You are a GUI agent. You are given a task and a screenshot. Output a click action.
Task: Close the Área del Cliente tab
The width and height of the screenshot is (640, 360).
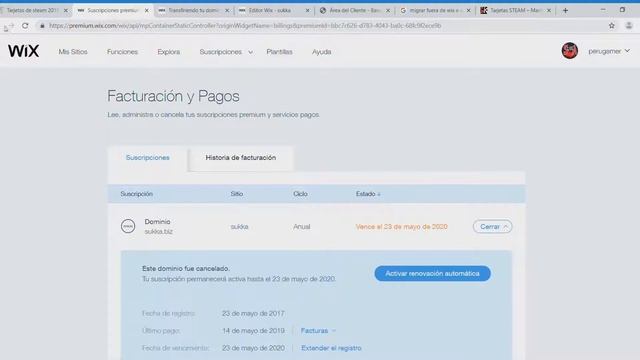click(x=388, y=10)
